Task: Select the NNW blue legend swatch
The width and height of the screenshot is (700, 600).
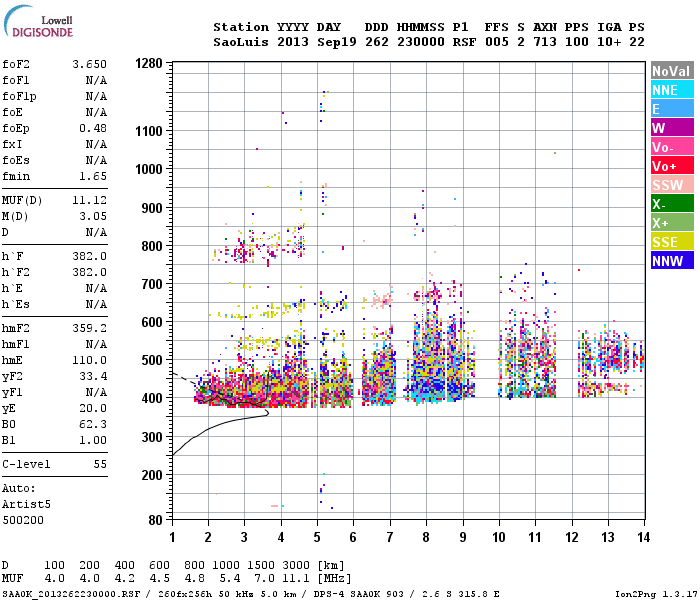Action: [x=672, y=261]
